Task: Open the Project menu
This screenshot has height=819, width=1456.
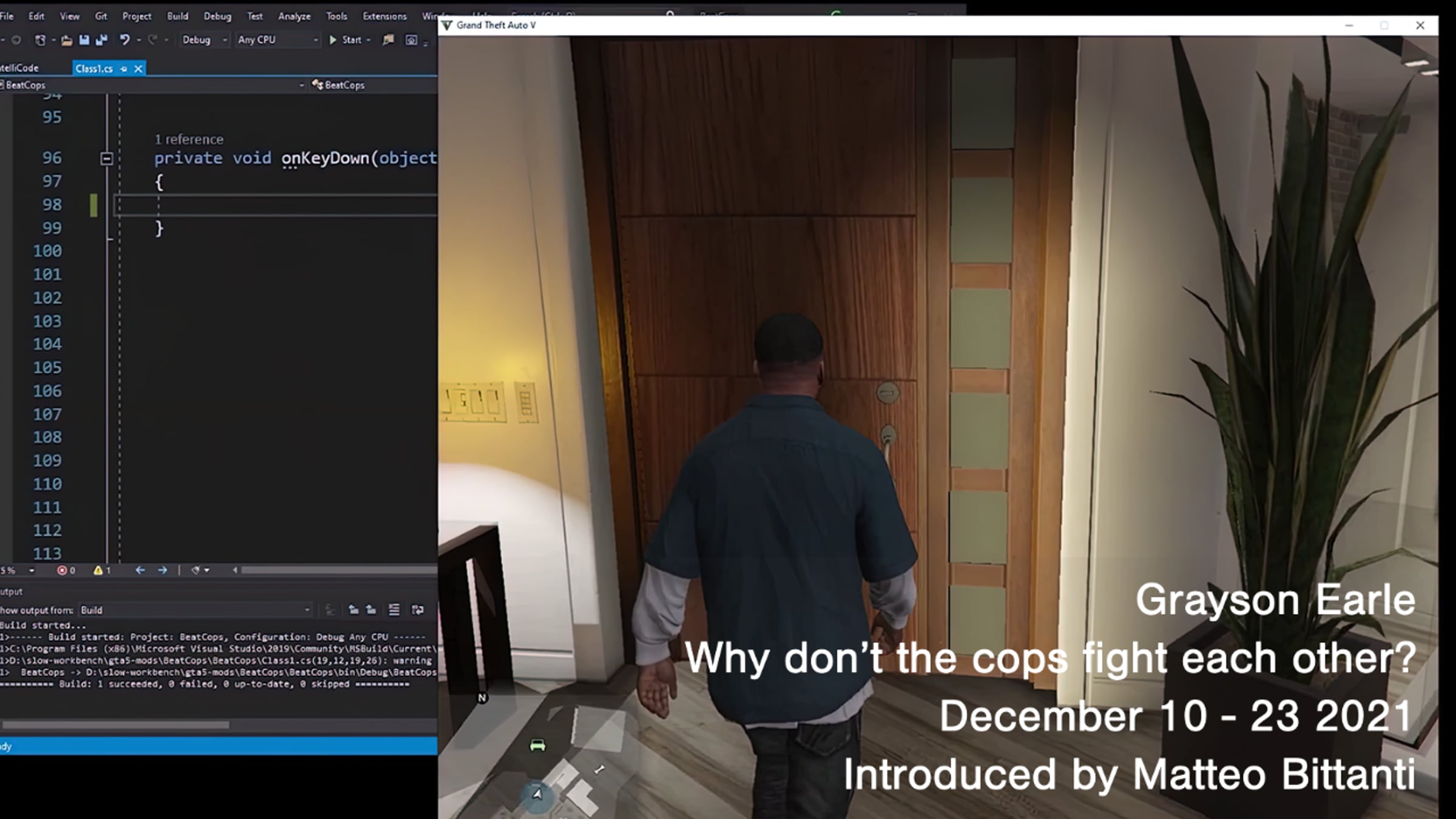Action: [x=136, y=16]
